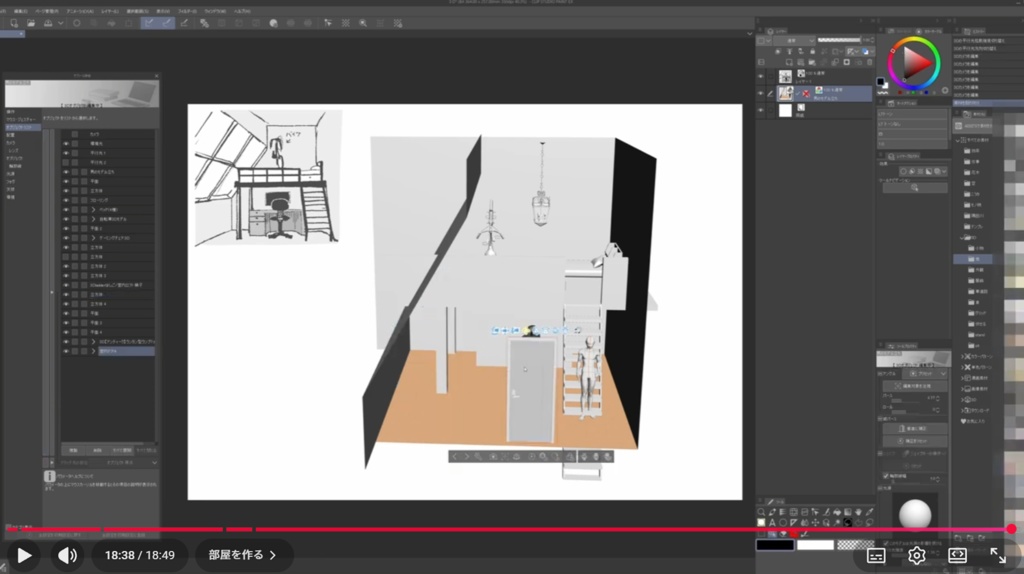Click the tool navigation button in Layer Property

click(x=914, y=188)
